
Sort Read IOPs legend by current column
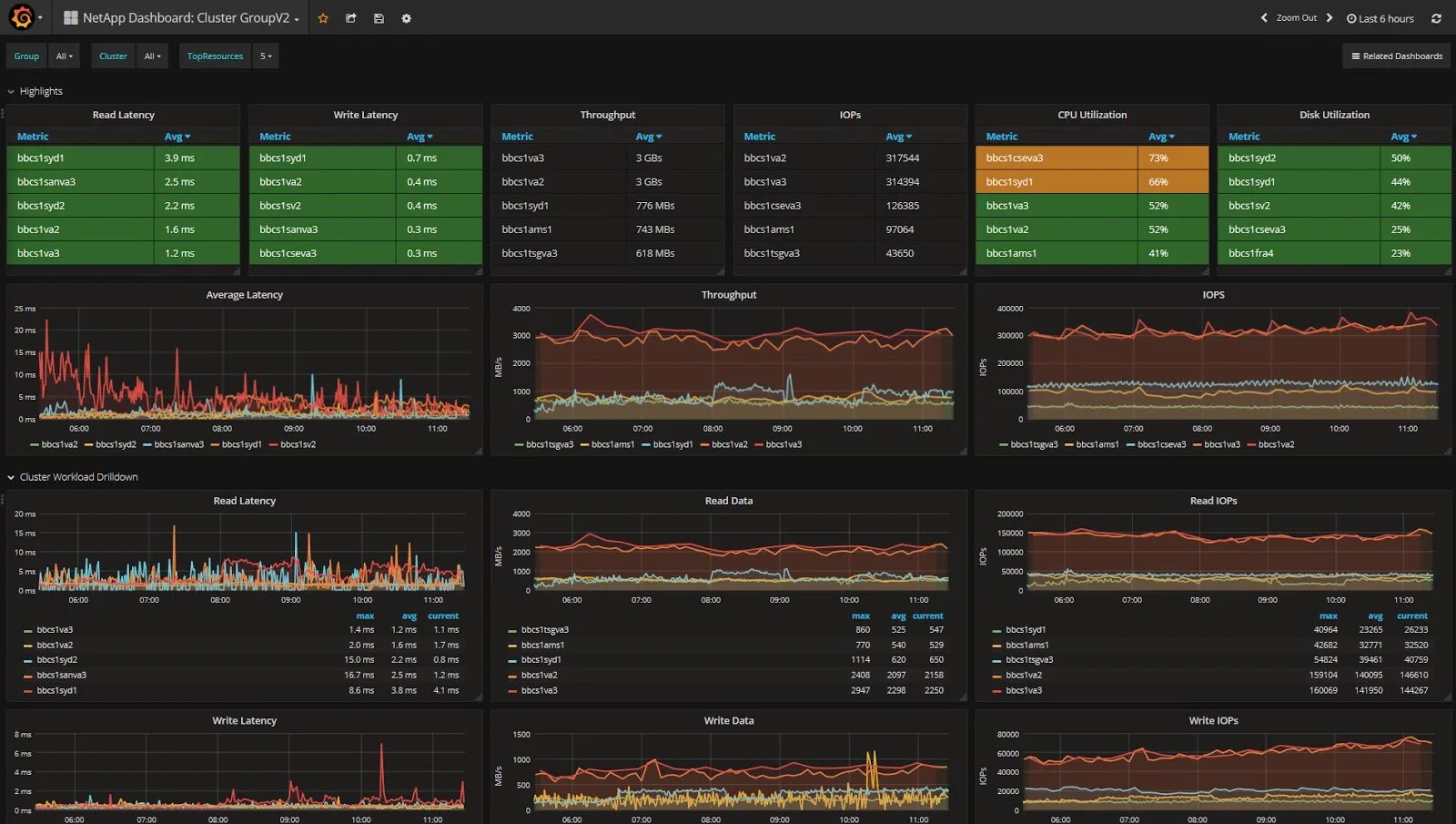(x=1412, y=616)
